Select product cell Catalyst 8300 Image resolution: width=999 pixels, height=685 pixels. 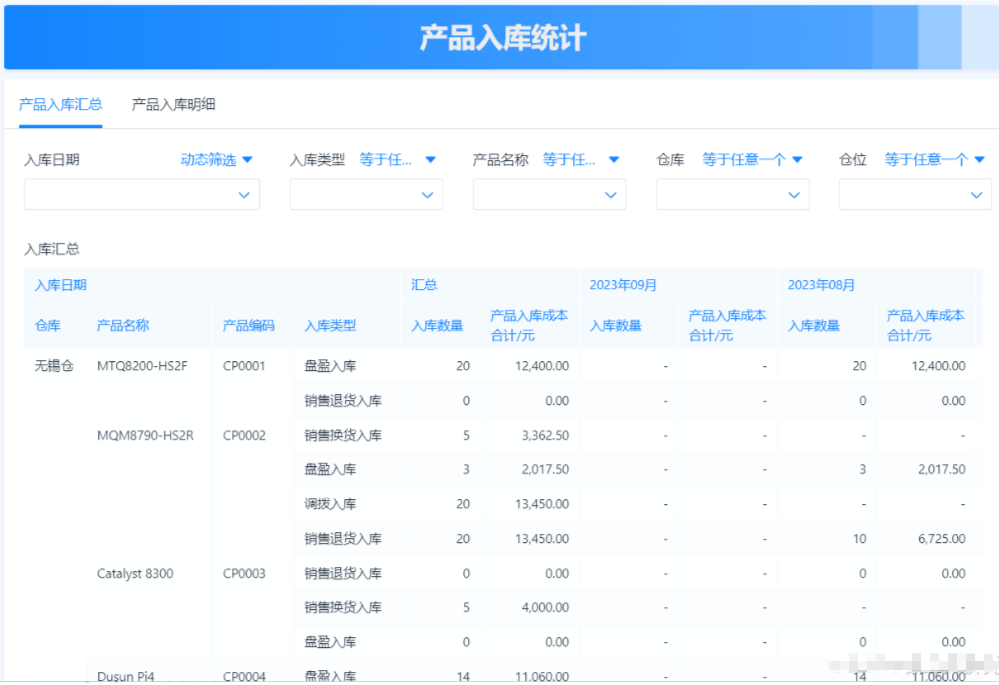(135, 573)
